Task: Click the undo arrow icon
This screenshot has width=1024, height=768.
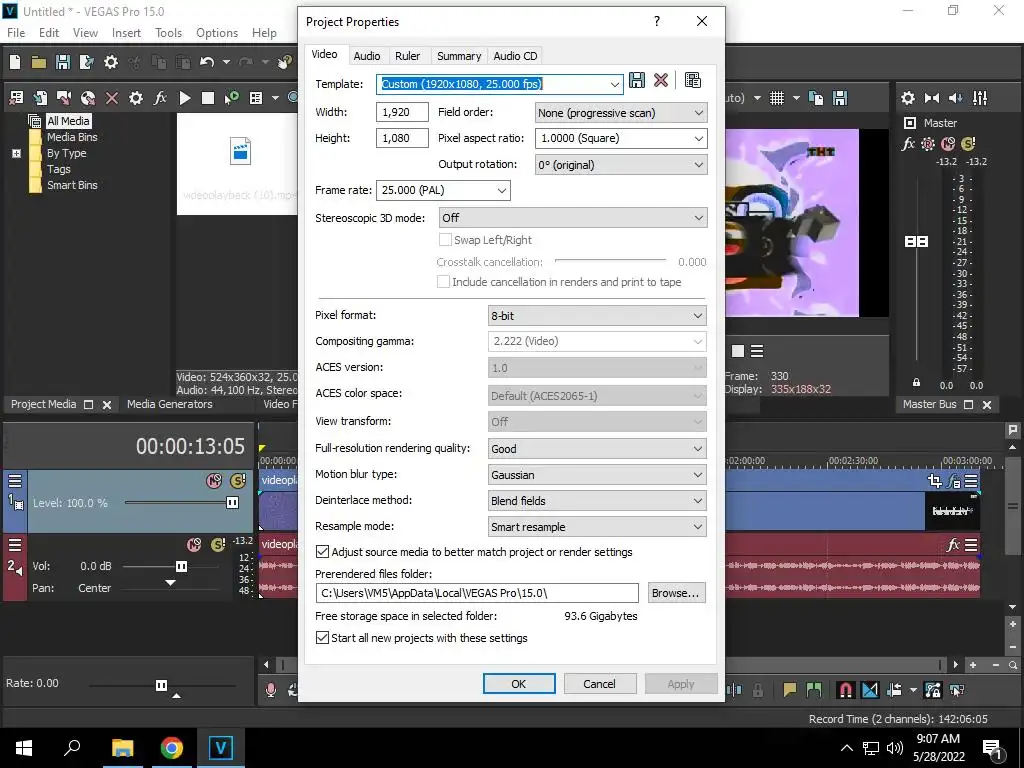Action: 207,62
